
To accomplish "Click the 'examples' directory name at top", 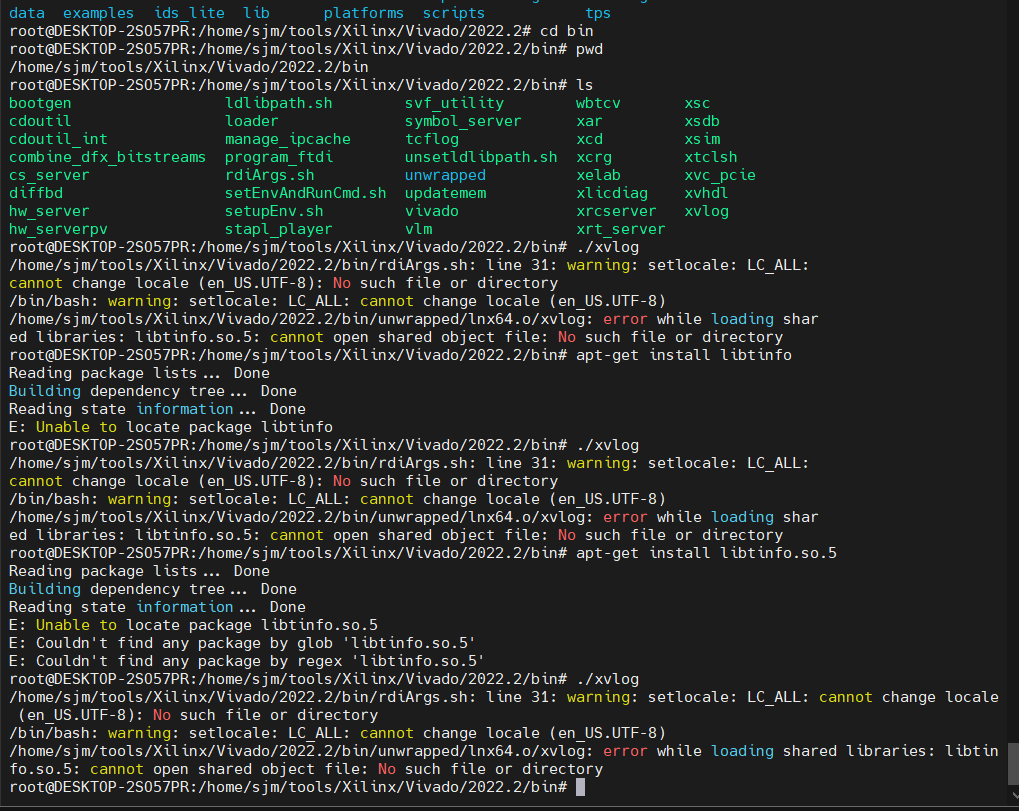I will click(98, 13).
